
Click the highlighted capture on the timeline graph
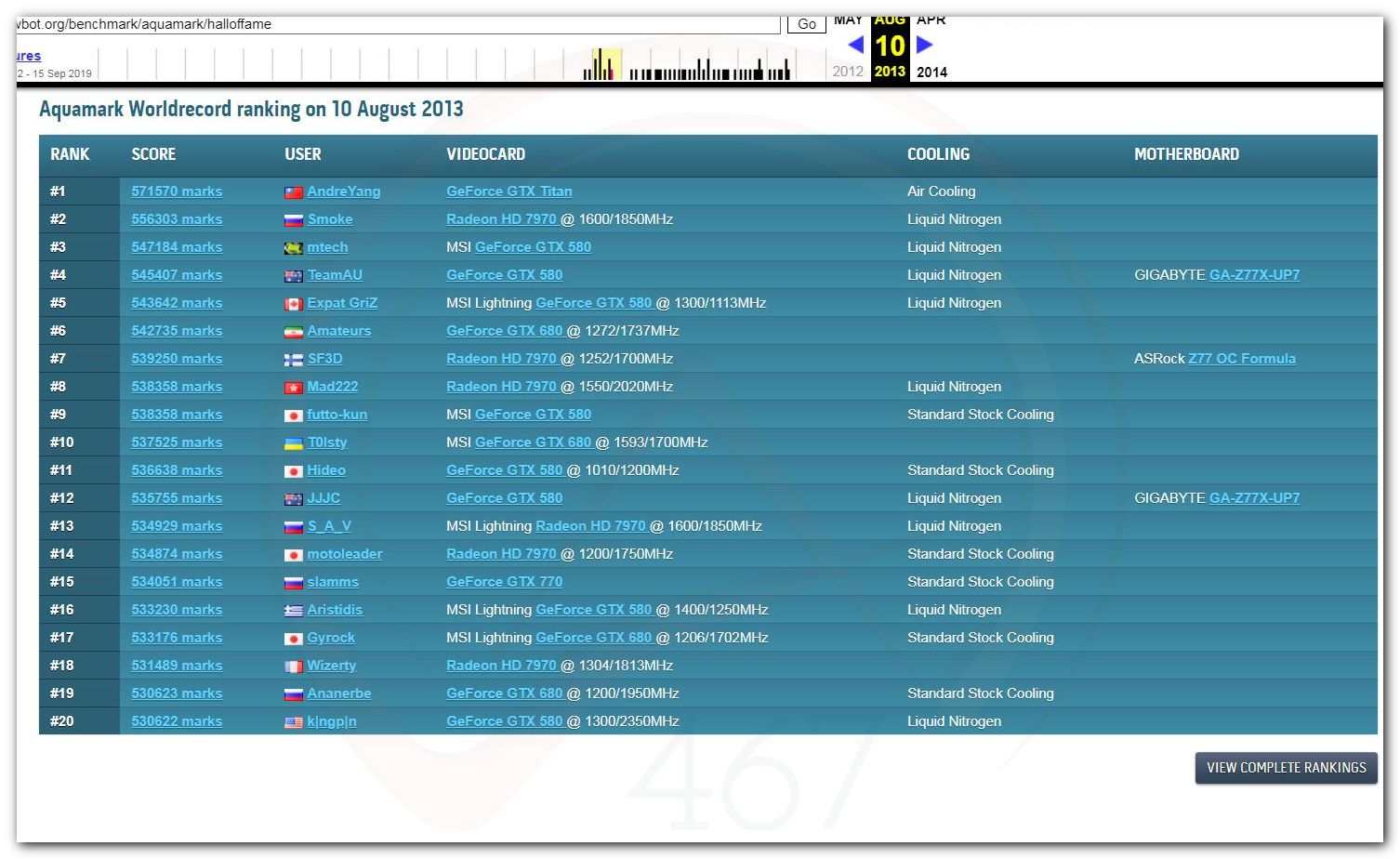[608, 64]
